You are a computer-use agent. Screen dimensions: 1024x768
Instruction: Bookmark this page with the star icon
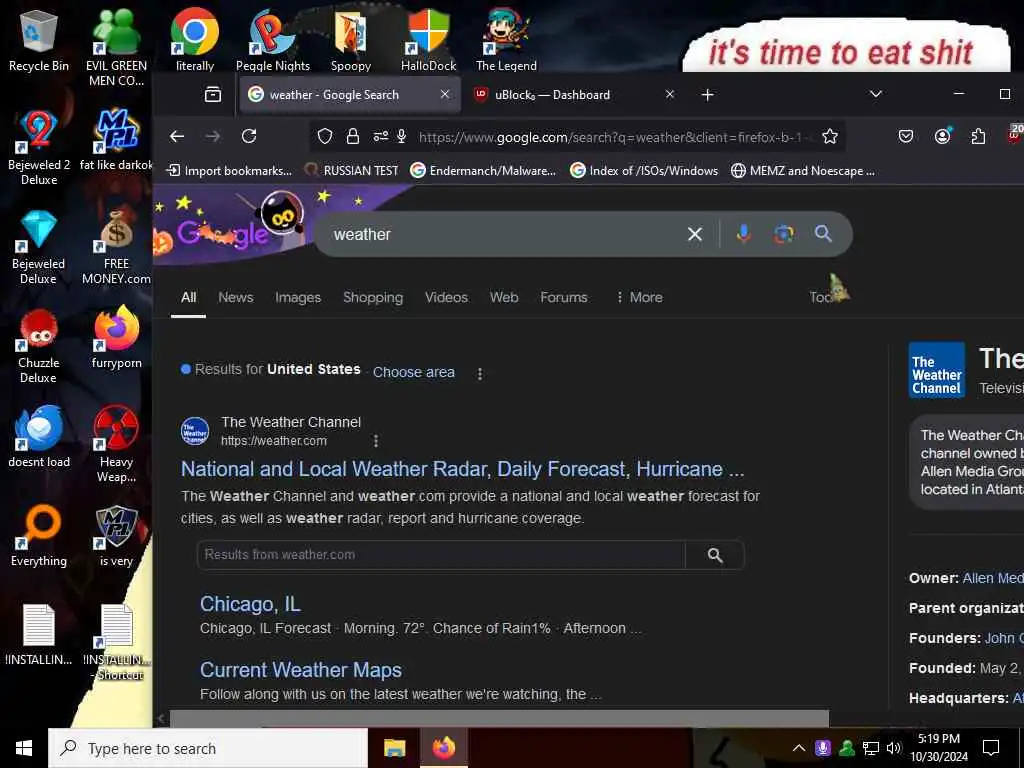(x=830, y=136)
